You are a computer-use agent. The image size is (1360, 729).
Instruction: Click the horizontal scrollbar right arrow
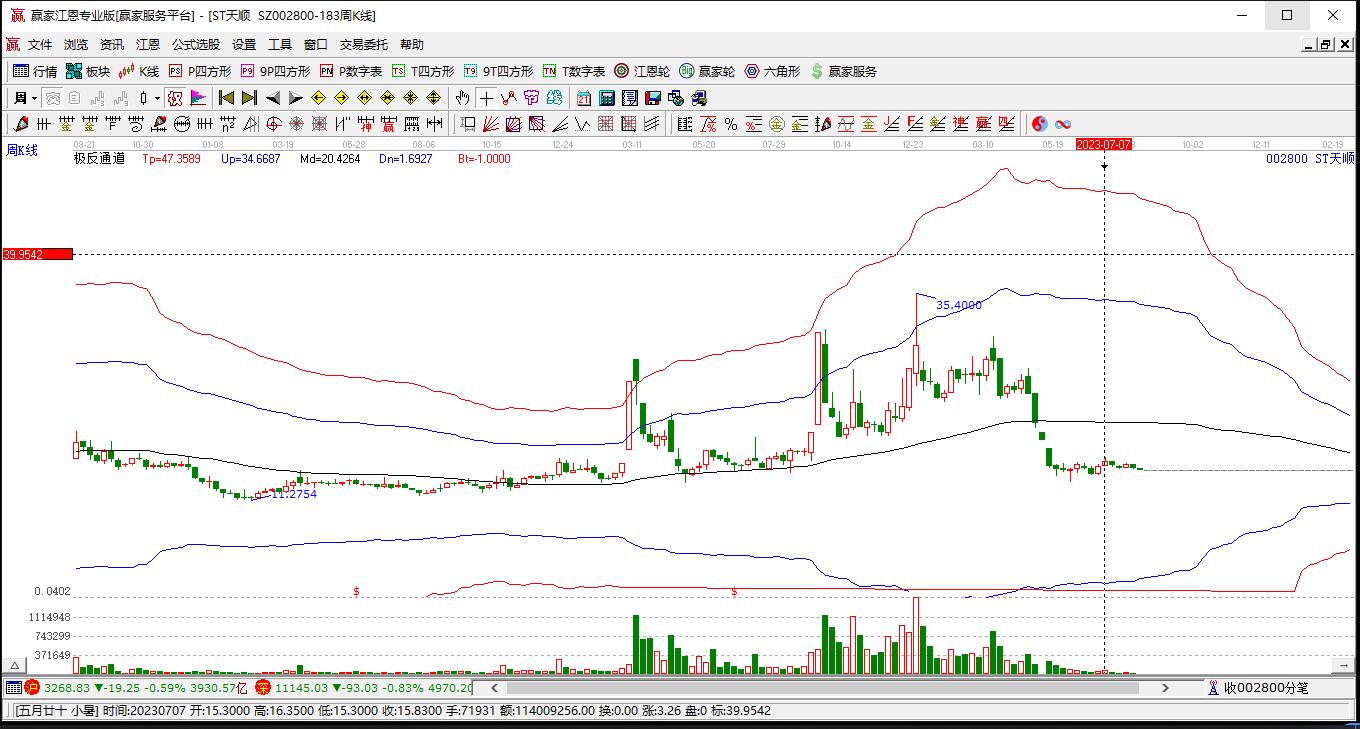[1165, 688]
